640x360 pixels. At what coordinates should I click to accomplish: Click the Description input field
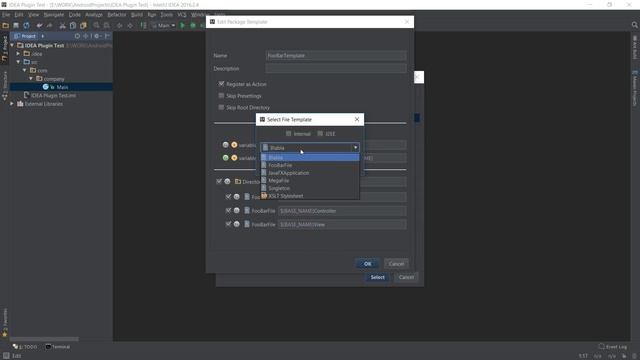point(336,69)
